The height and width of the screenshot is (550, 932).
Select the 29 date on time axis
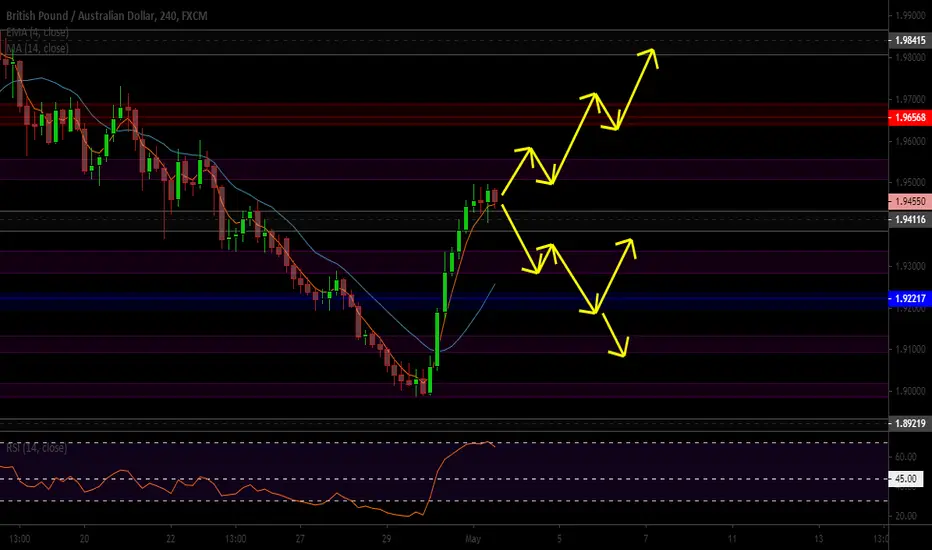pos(386,539)
